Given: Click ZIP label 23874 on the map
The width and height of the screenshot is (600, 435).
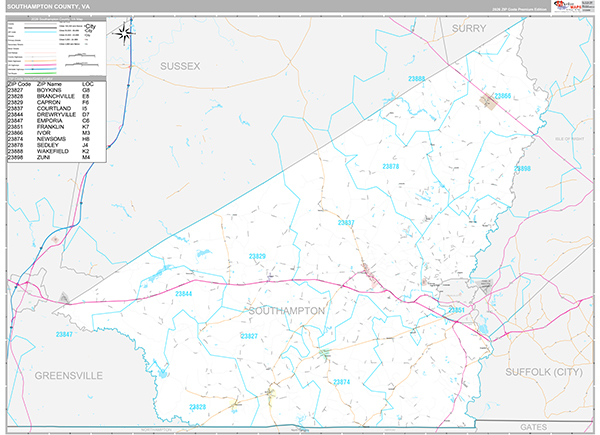Looking at the screenshot, I should click(x=342, y=383).
